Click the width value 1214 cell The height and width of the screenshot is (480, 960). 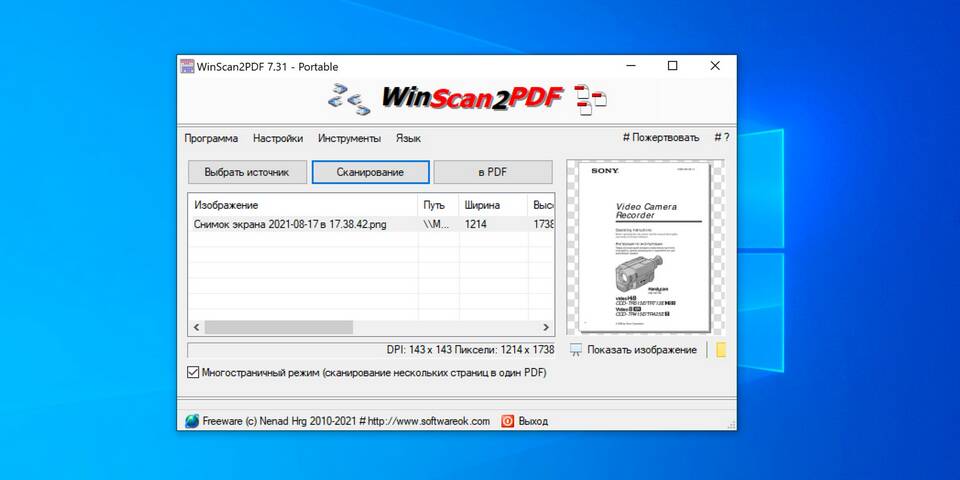coord(476,224)
